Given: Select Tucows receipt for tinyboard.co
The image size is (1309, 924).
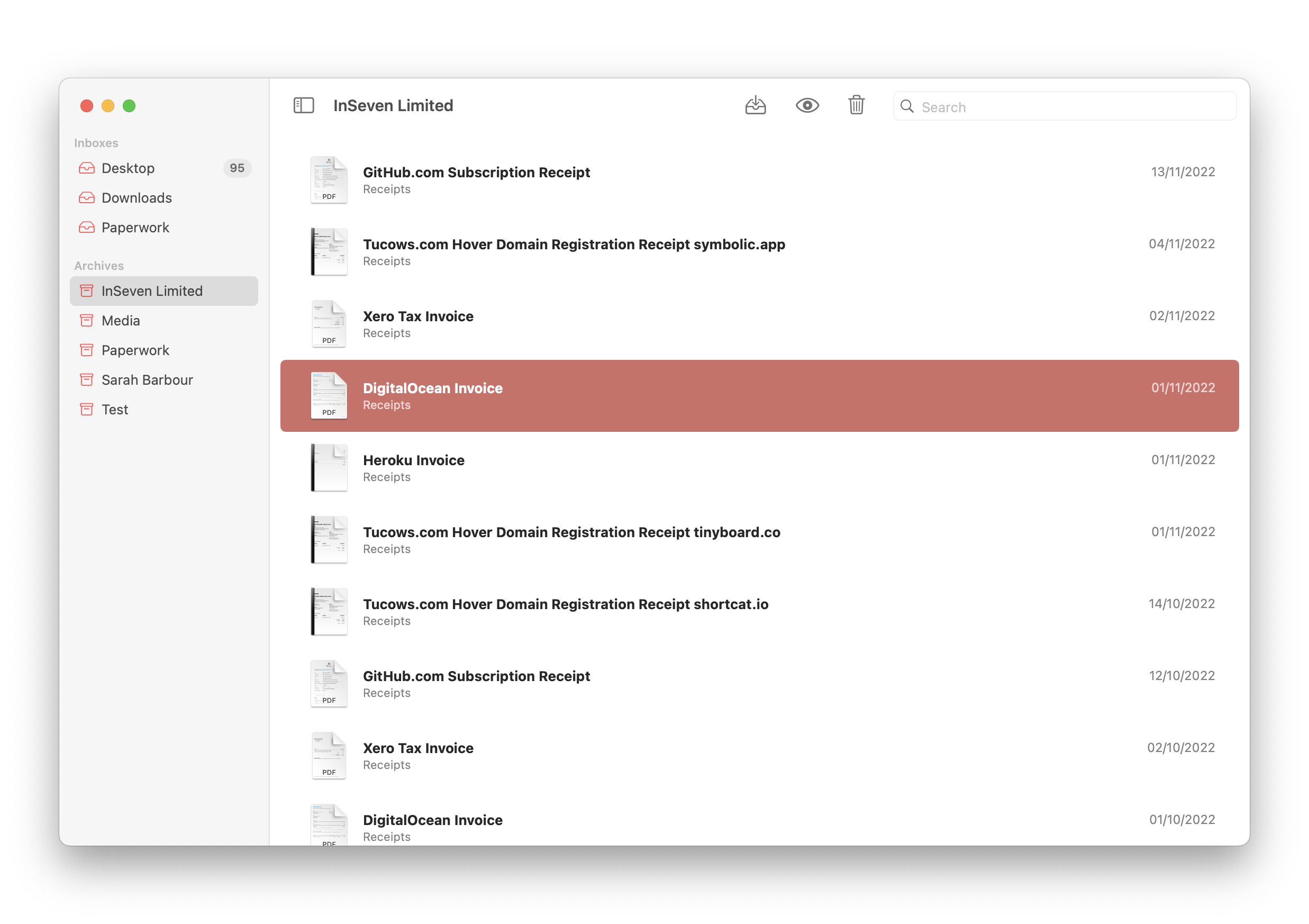Looking at the screenshot, I should click(759, 540).
